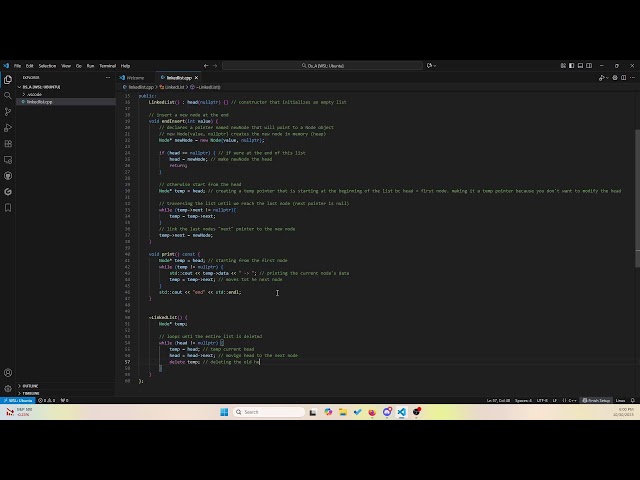
Task: Open the Help menu
Action: [125, 66]
